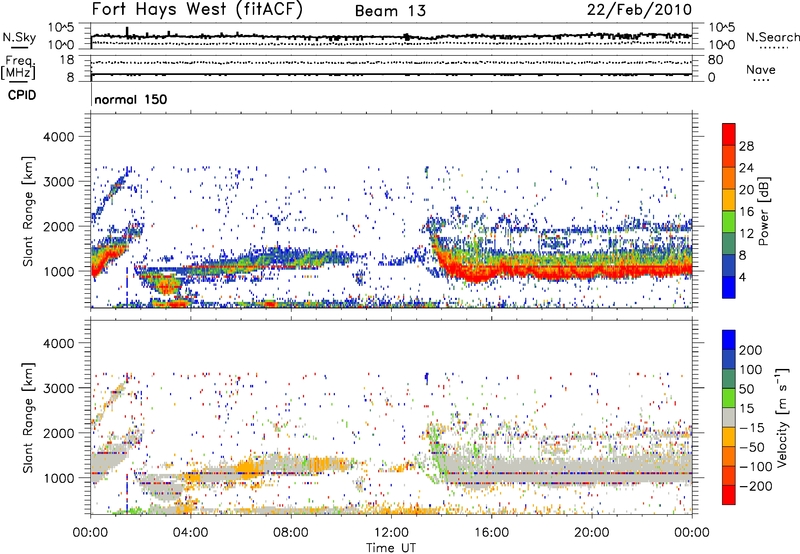Click the '200' label on Velocity colorbar

[751, 350]
